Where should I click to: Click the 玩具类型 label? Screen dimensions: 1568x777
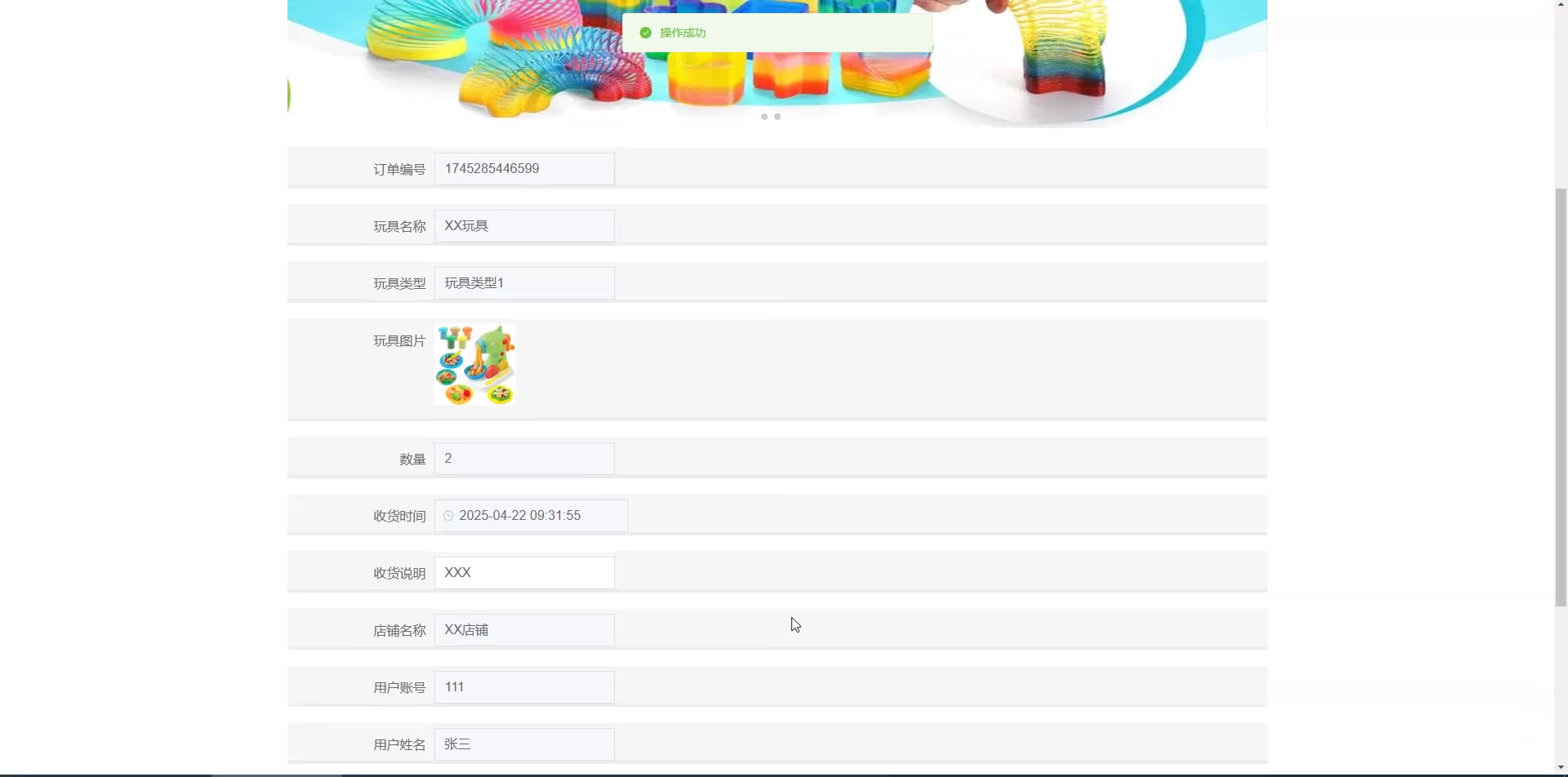click(399, 284)
